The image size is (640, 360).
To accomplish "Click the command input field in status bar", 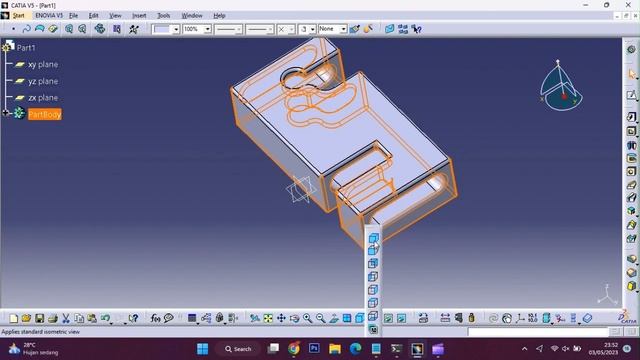I will coord(538,331).
